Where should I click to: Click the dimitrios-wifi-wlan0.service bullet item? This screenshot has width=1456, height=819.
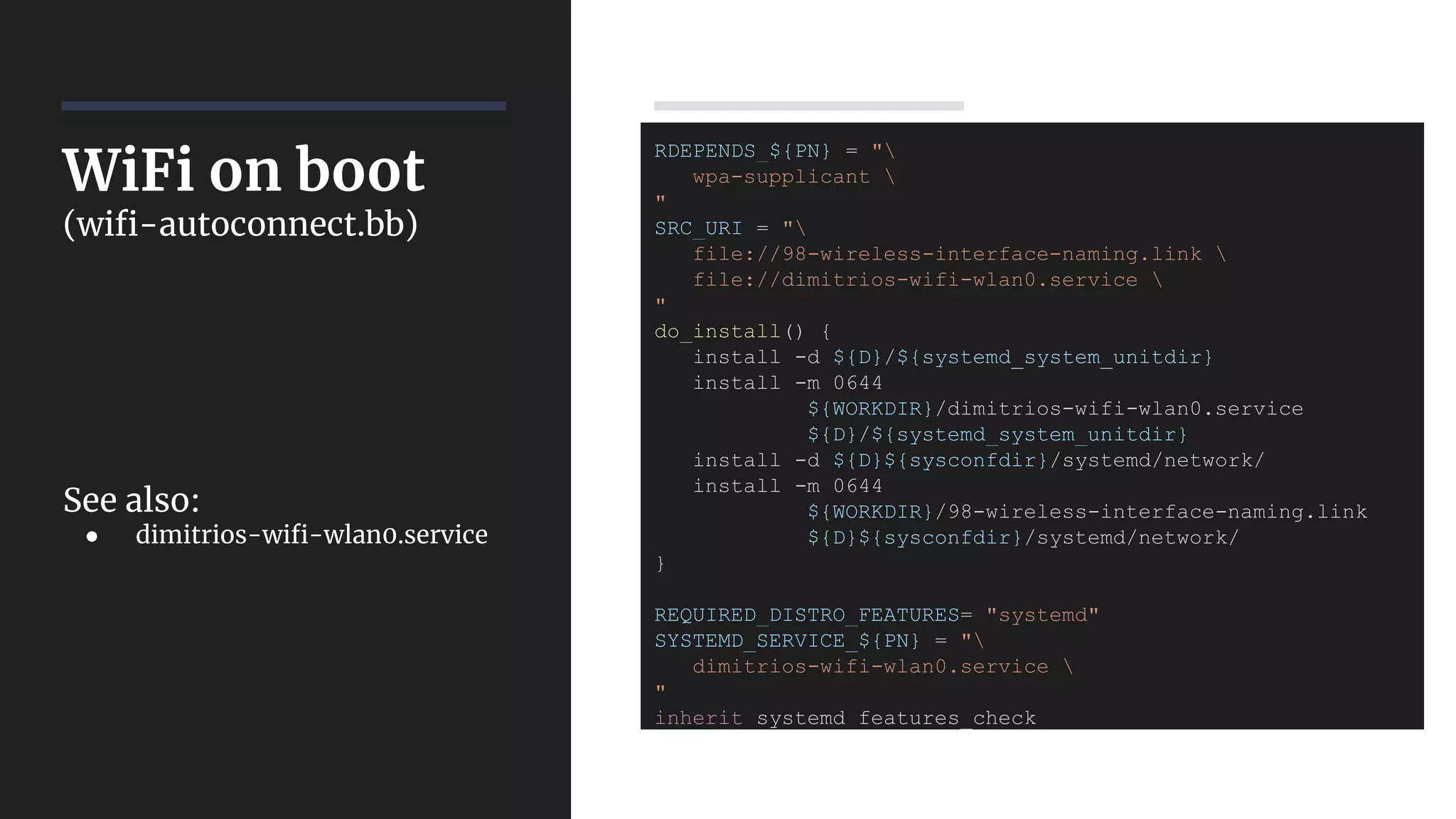click(311, 535)
